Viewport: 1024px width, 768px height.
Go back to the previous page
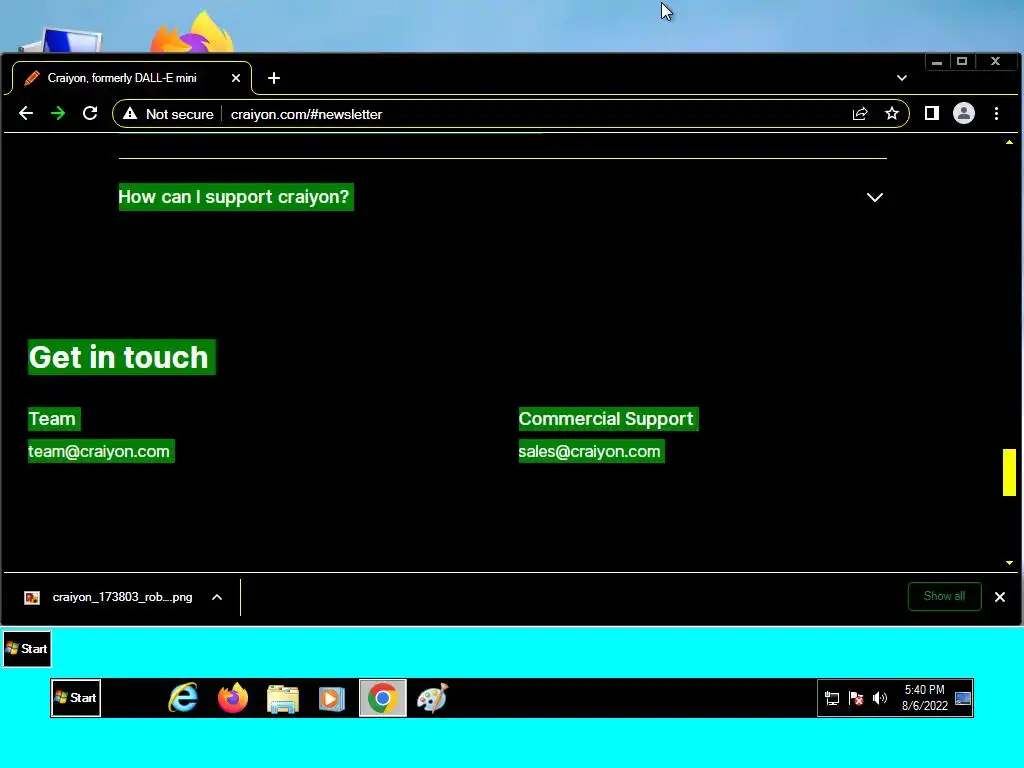pos(25,114)
